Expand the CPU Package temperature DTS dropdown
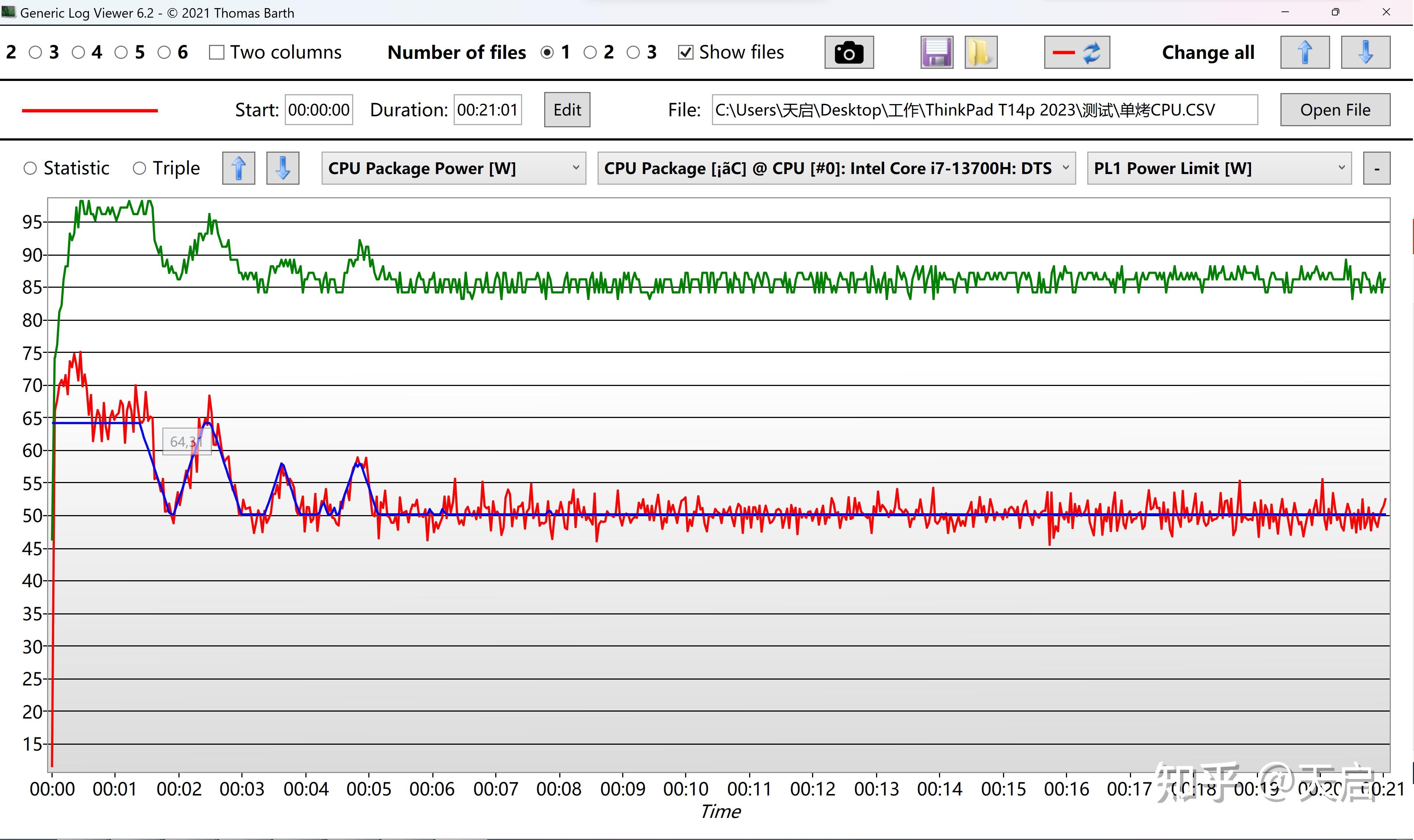The height and width of the screenshot is (840, 1414). click(836, 168)
